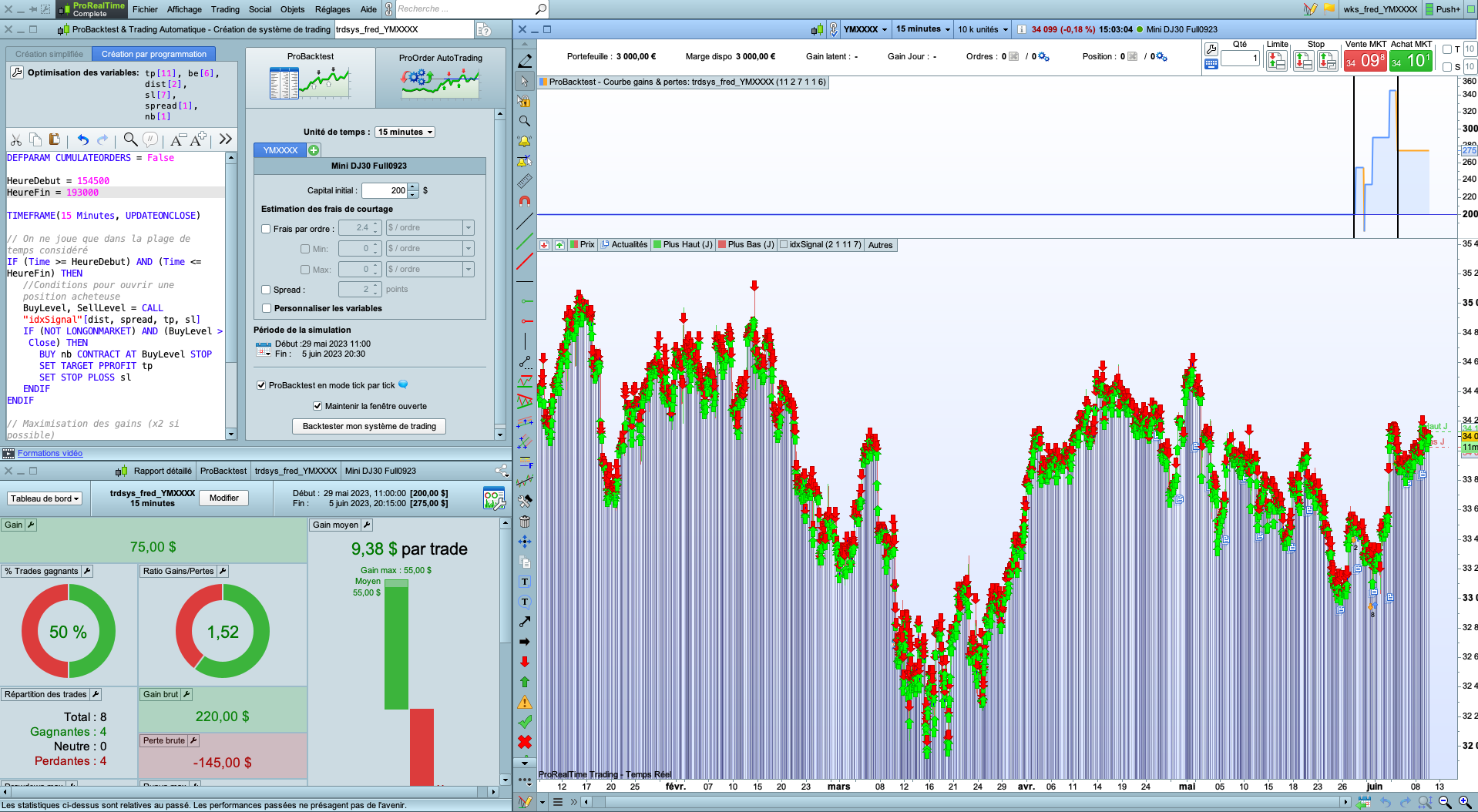Viewport: 1478px width, 812px height.
Task: Open the 10 k unités dropdown
Action: pyautogui.click(x=983, y=29)
